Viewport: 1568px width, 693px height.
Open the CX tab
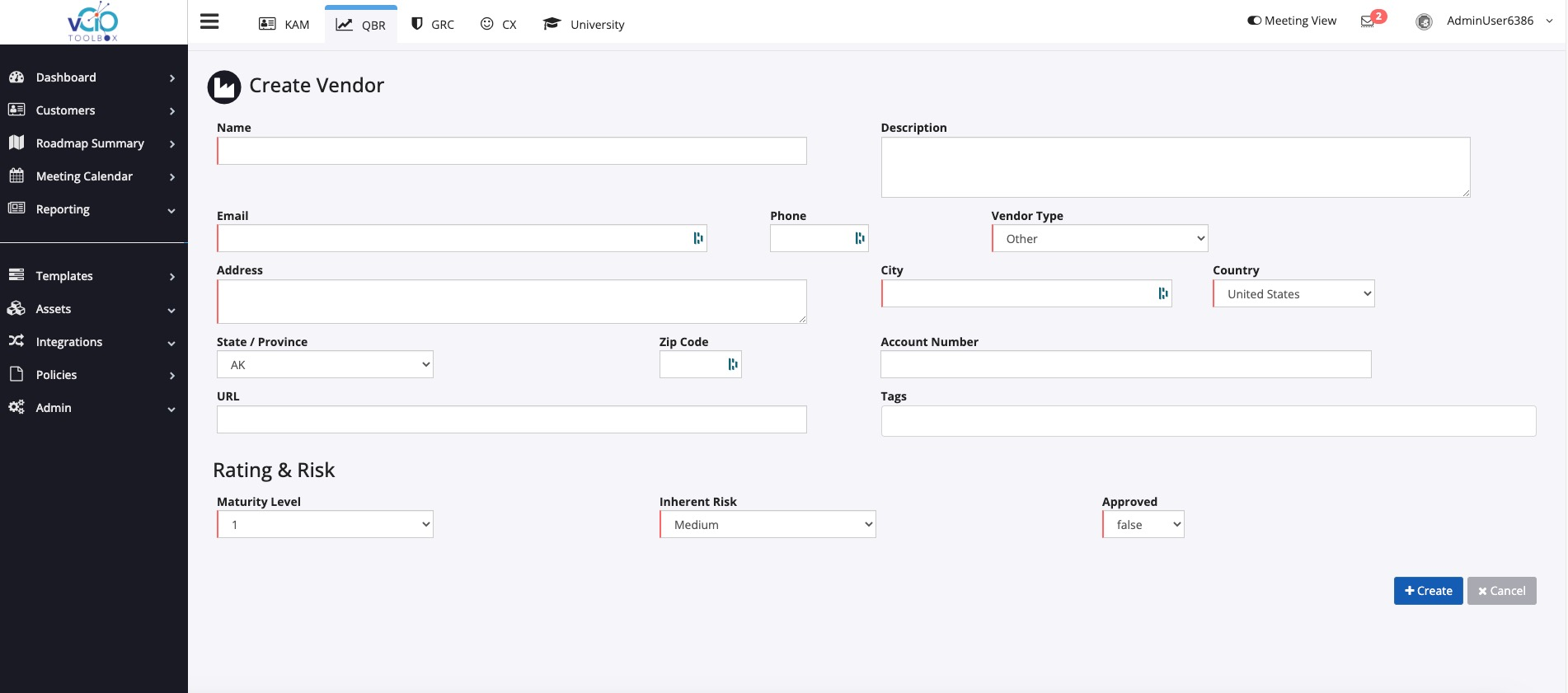(499, 24)
